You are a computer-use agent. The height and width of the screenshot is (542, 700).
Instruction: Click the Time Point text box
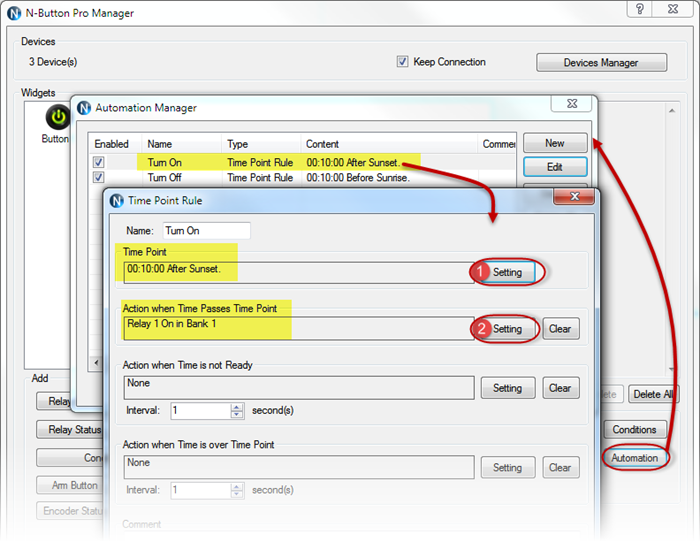point(299,272)
